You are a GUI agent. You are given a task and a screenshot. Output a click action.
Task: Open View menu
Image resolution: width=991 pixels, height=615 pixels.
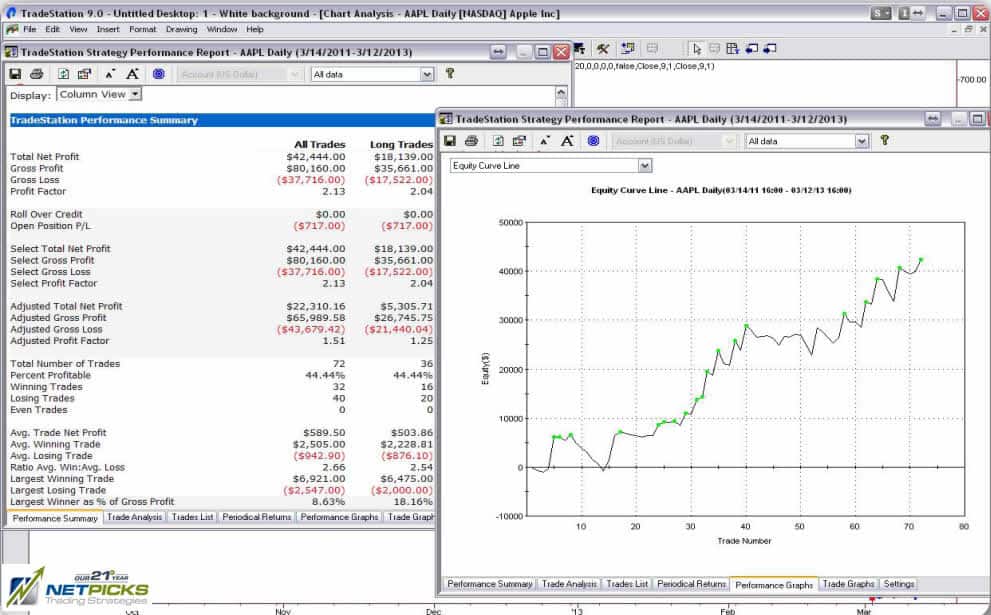78,29
